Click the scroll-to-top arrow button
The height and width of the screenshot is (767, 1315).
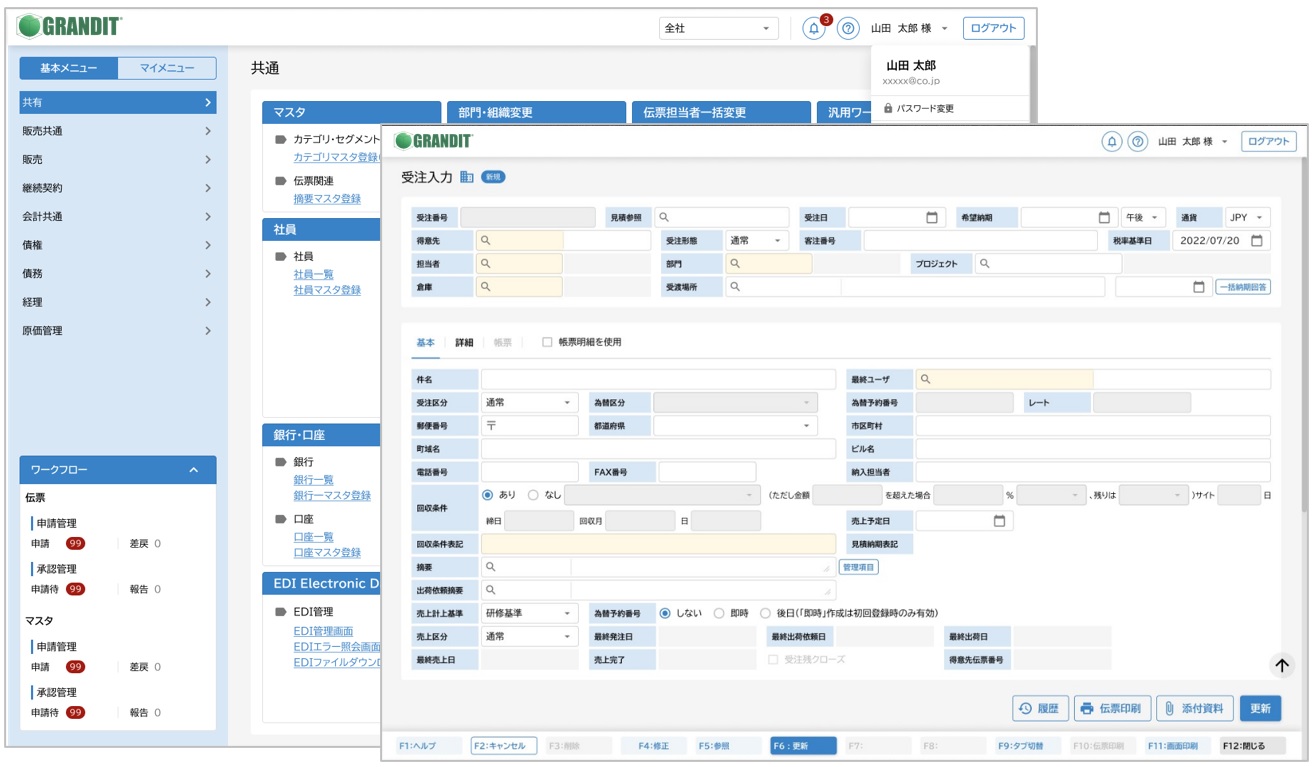[1282, 665]
